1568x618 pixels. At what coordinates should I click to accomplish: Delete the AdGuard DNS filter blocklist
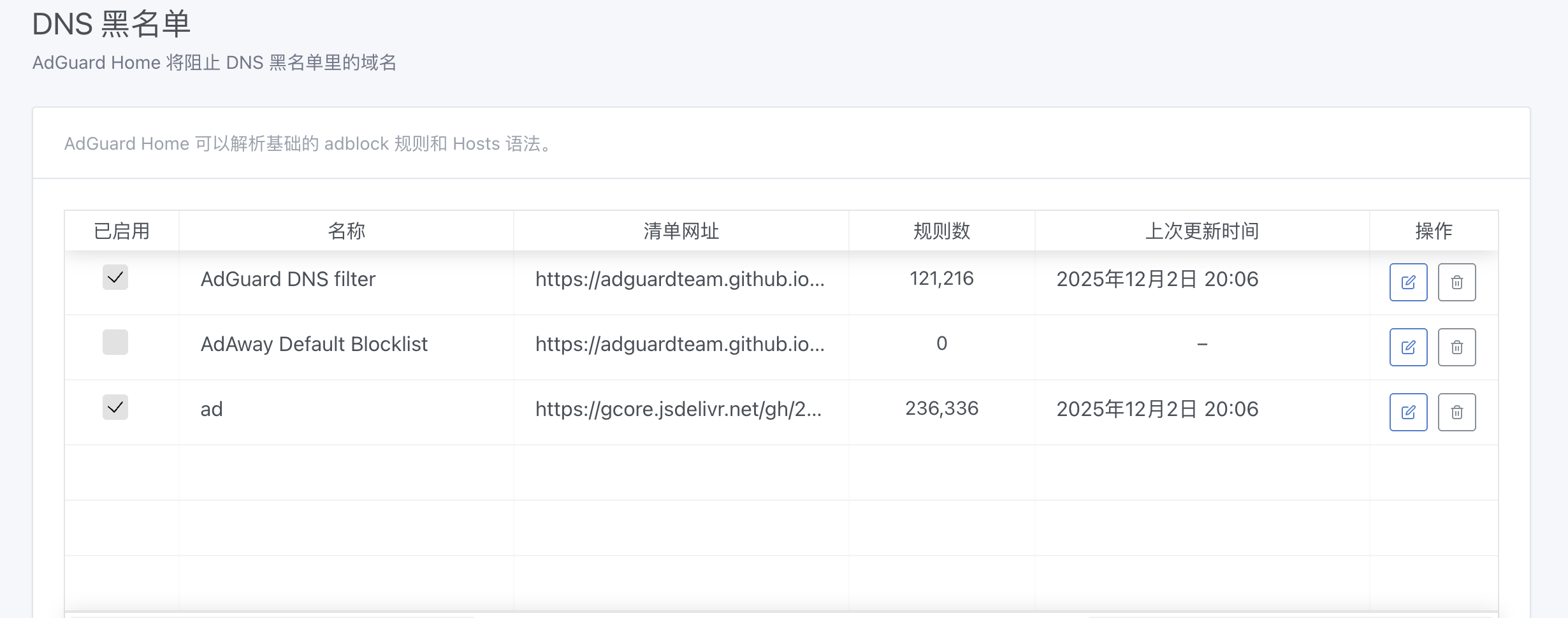pyautogui.click(x=1456, y=282)
